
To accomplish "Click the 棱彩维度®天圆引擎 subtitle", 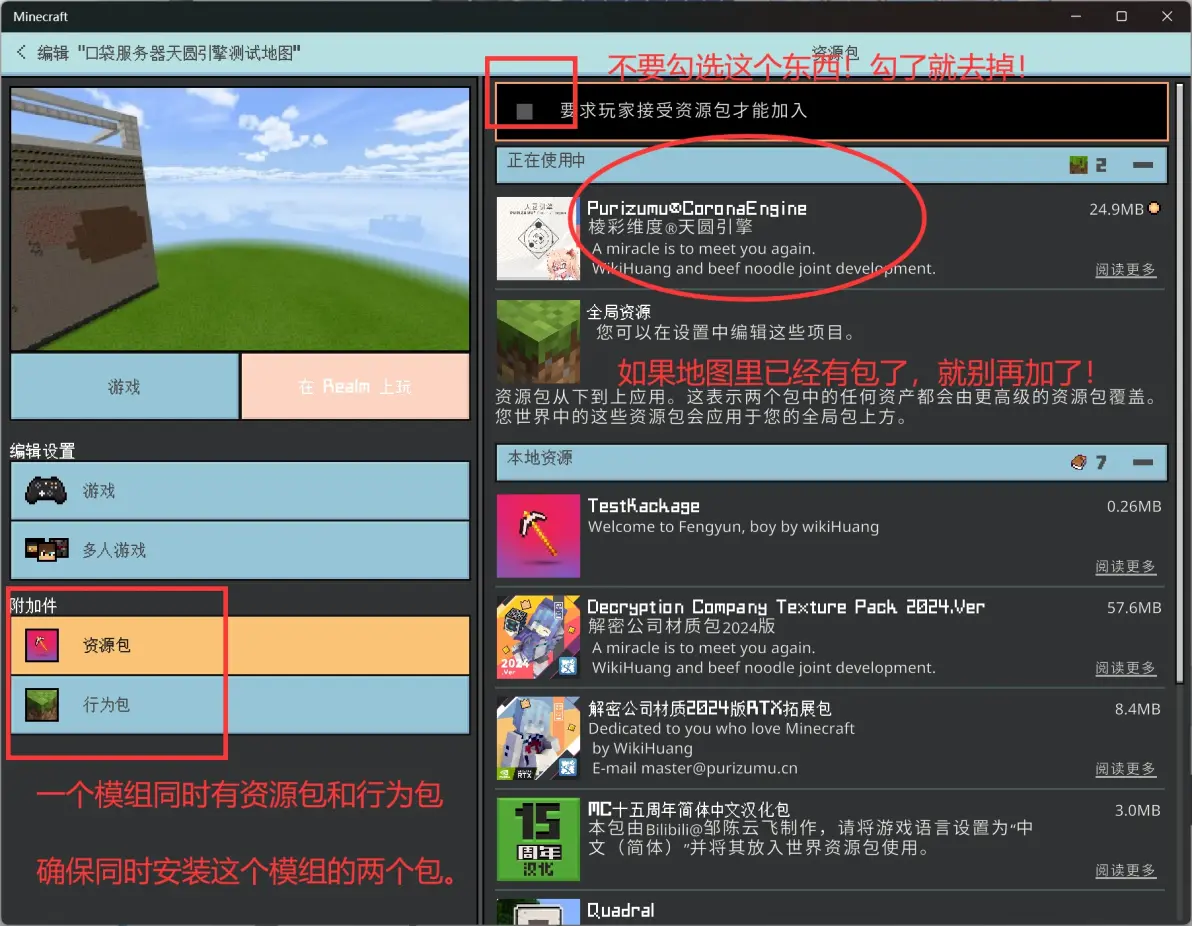I will pos(670,227).
